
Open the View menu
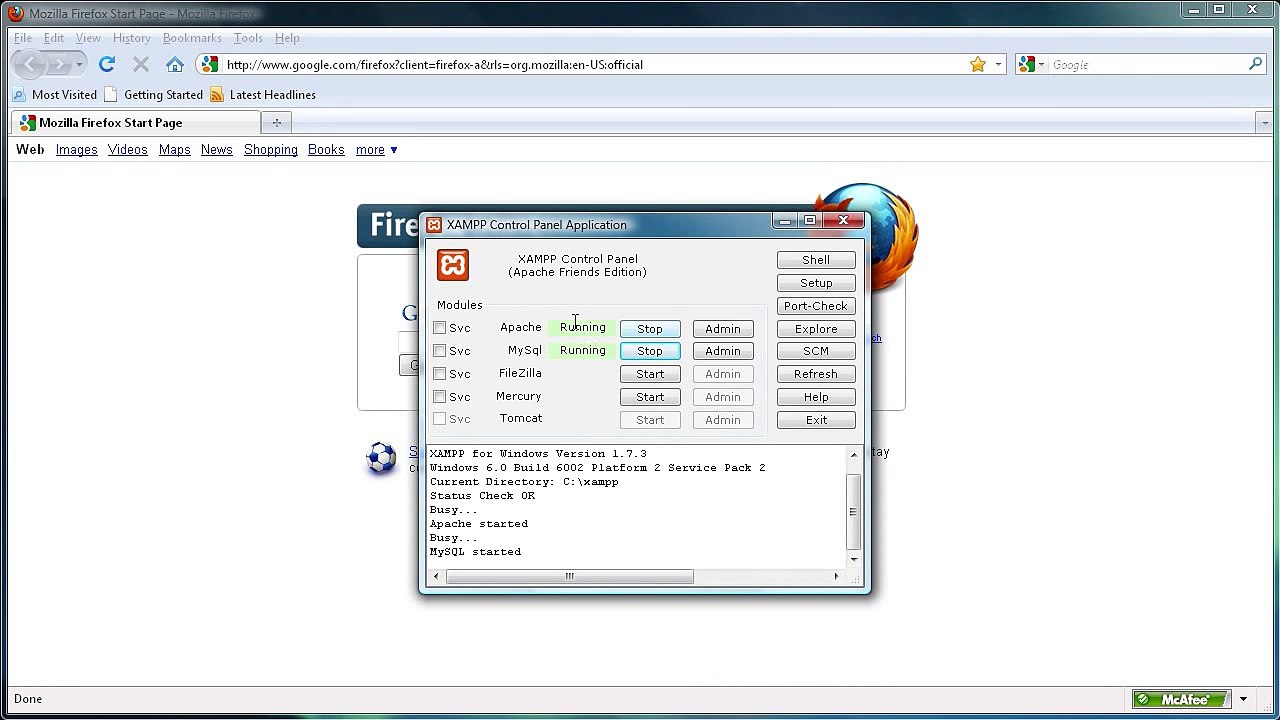coord(88,38)
